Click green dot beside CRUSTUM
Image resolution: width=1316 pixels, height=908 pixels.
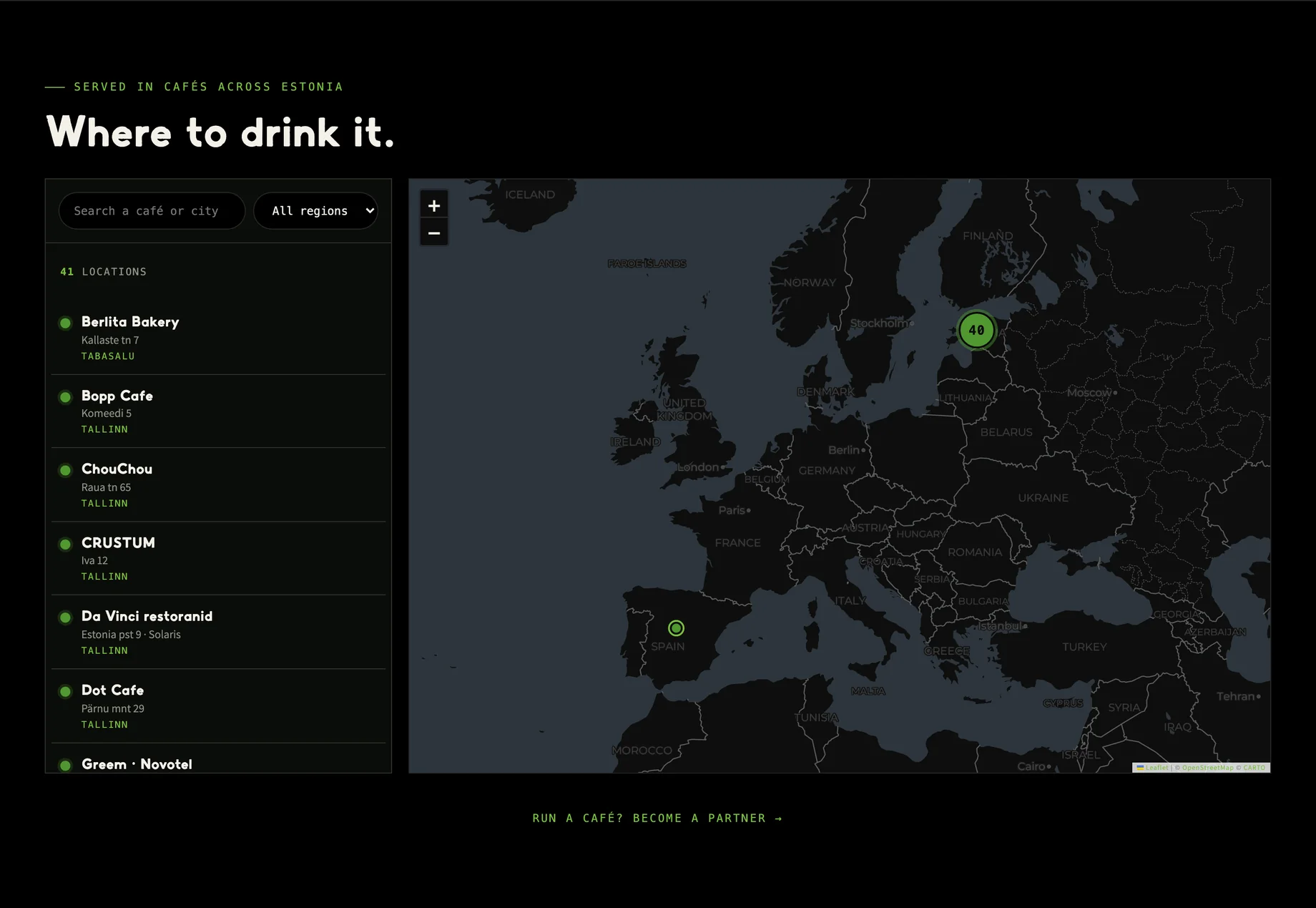(65, 544)
